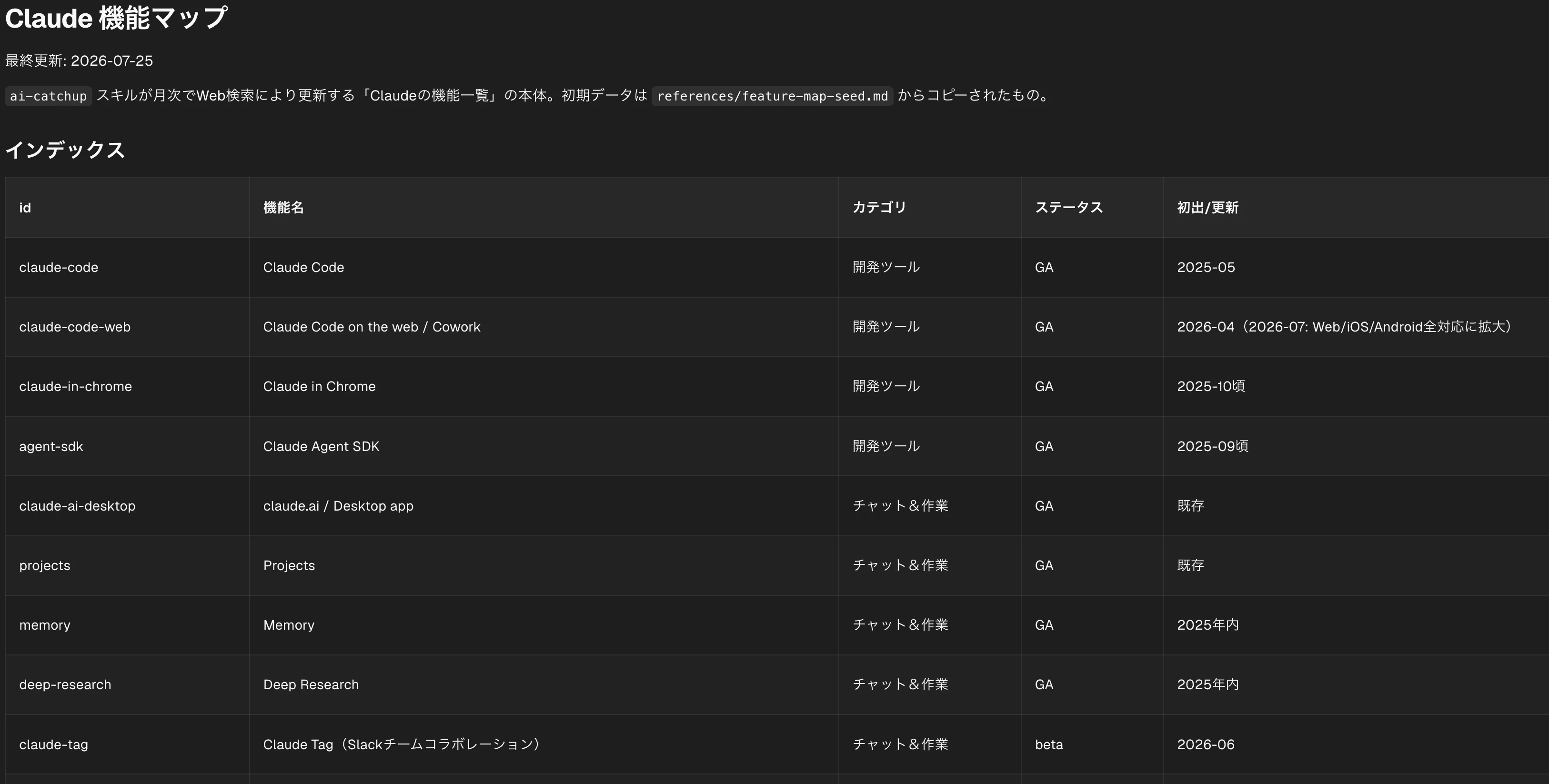Select "2025年内" in the memory row
Image resolution: width=1549 pixels, height=784 pixels.
[1207, 624]
